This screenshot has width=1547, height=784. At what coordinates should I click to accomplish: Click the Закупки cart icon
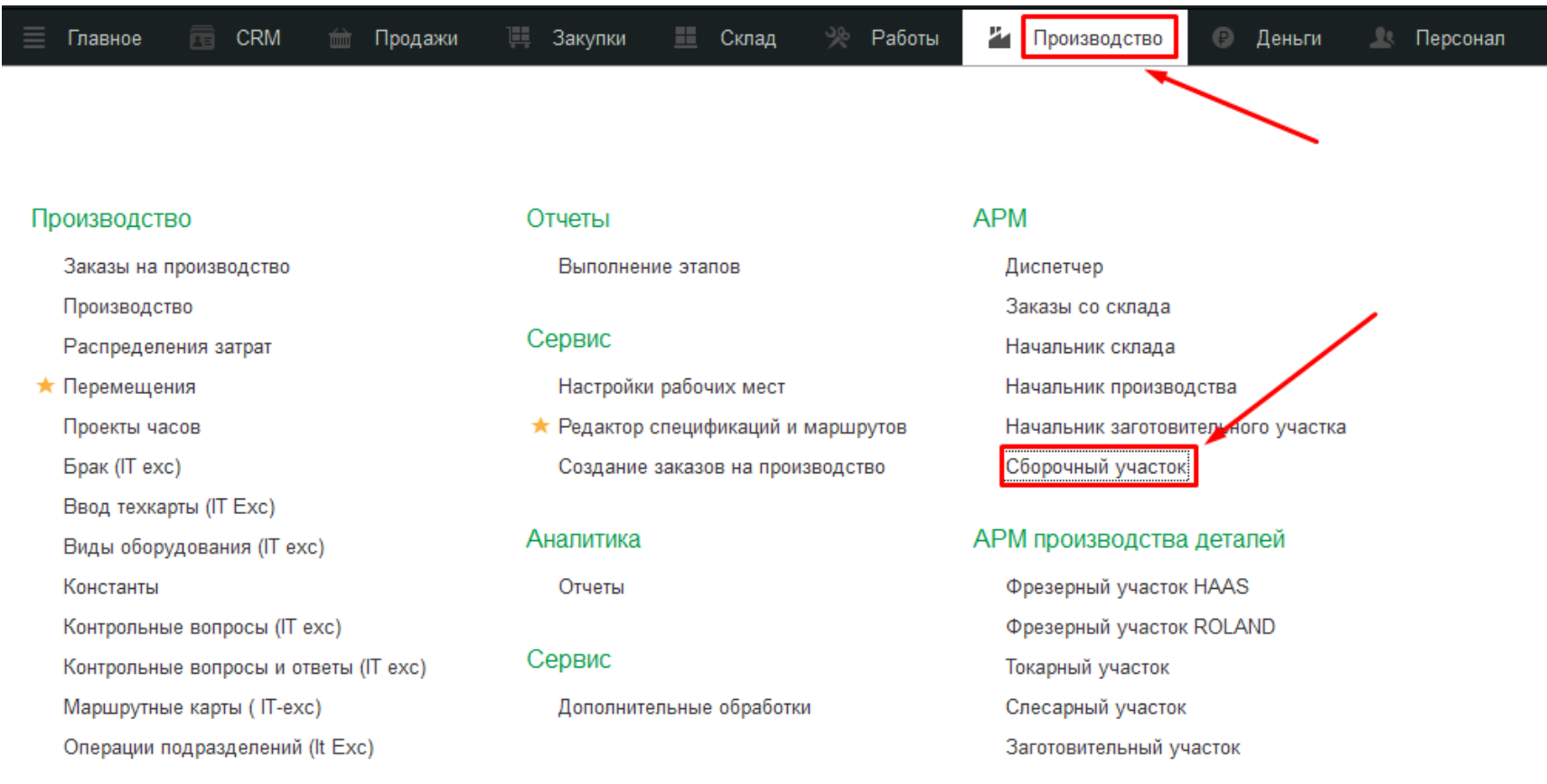(519, 38)
